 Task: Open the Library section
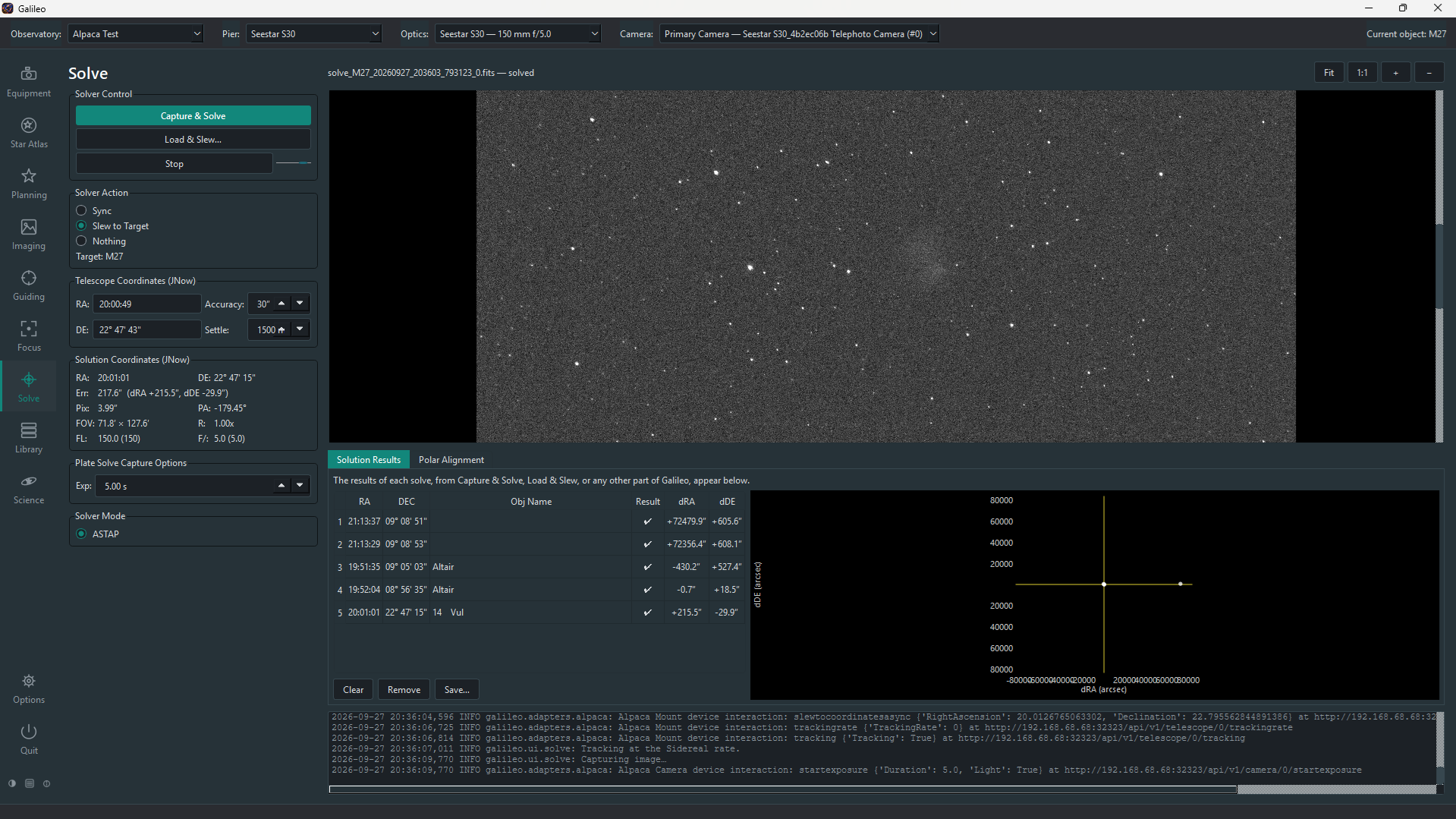point(29,438)
